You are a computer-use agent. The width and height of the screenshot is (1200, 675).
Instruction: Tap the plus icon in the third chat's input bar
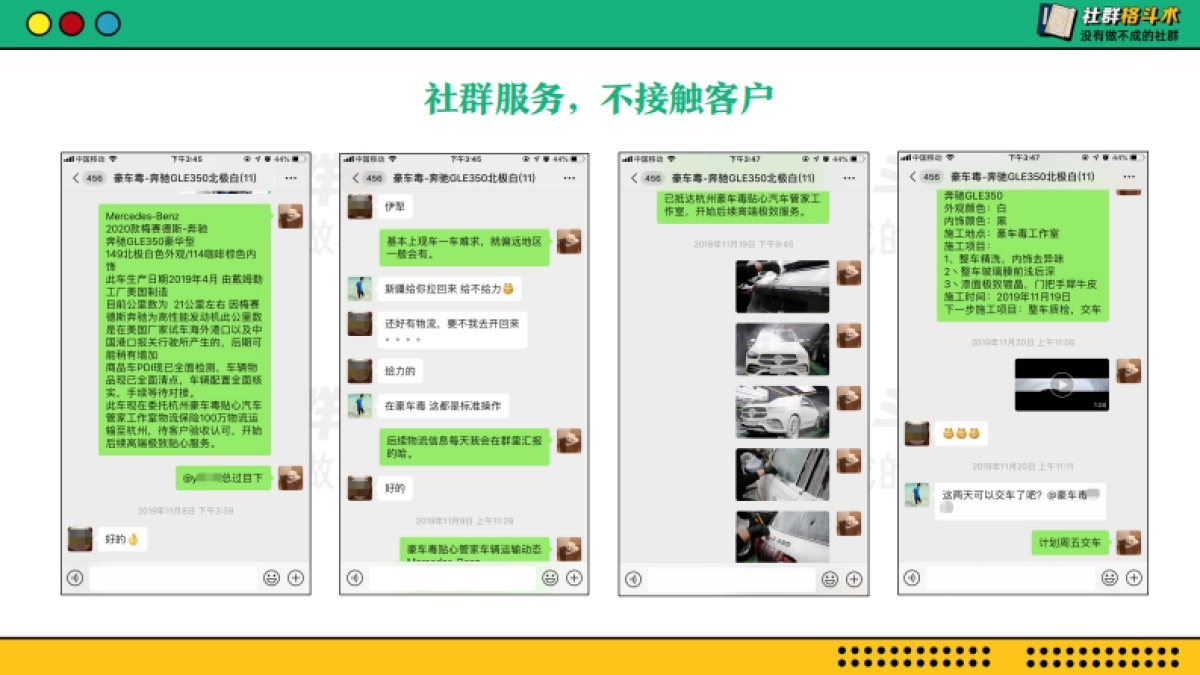point(853,578)
